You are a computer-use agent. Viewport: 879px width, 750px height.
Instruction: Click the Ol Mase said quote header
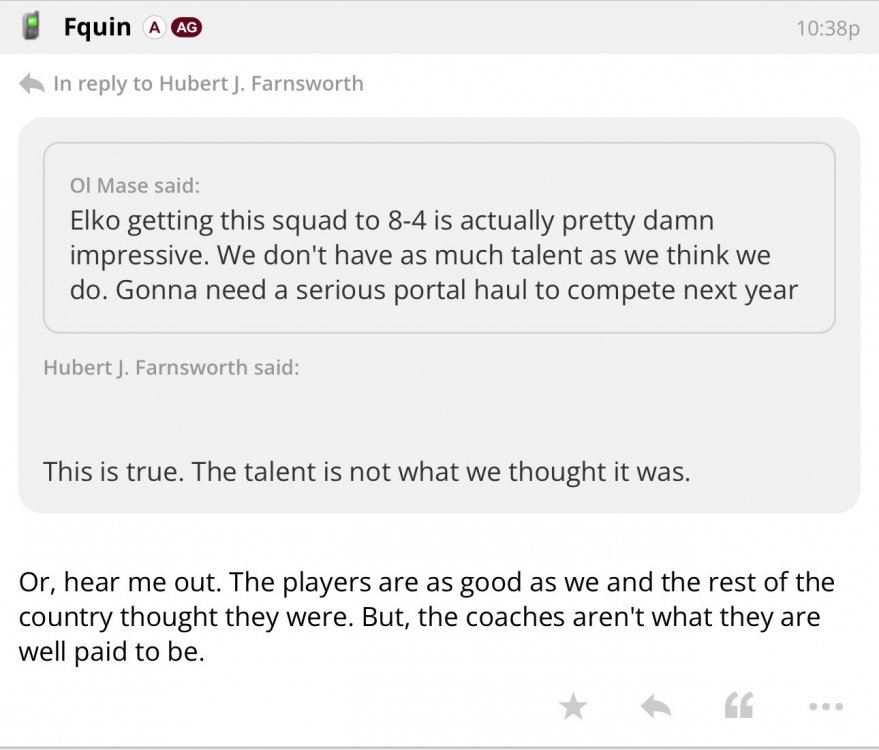click(134, 185)
